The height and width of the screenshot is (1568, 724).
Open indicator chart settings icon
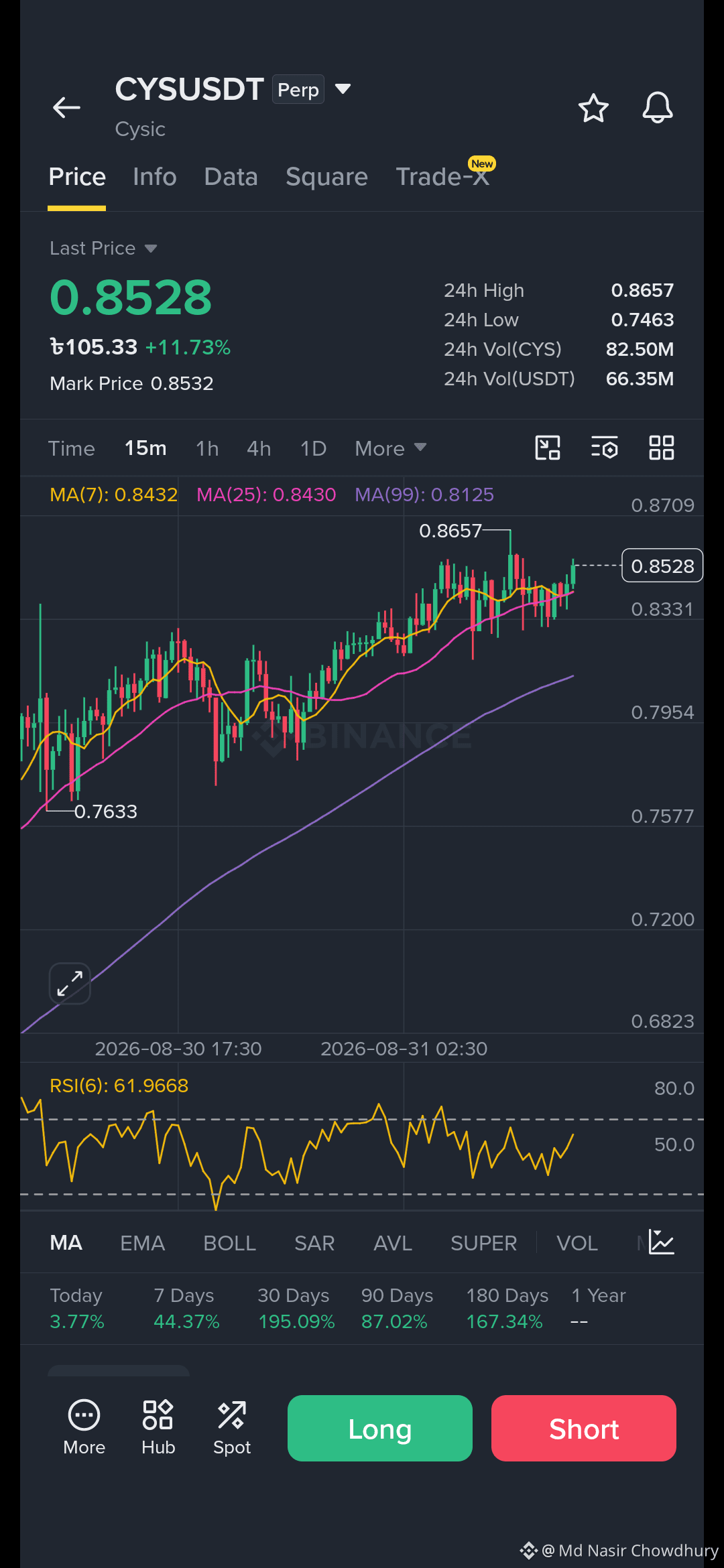coord(662,1242)
